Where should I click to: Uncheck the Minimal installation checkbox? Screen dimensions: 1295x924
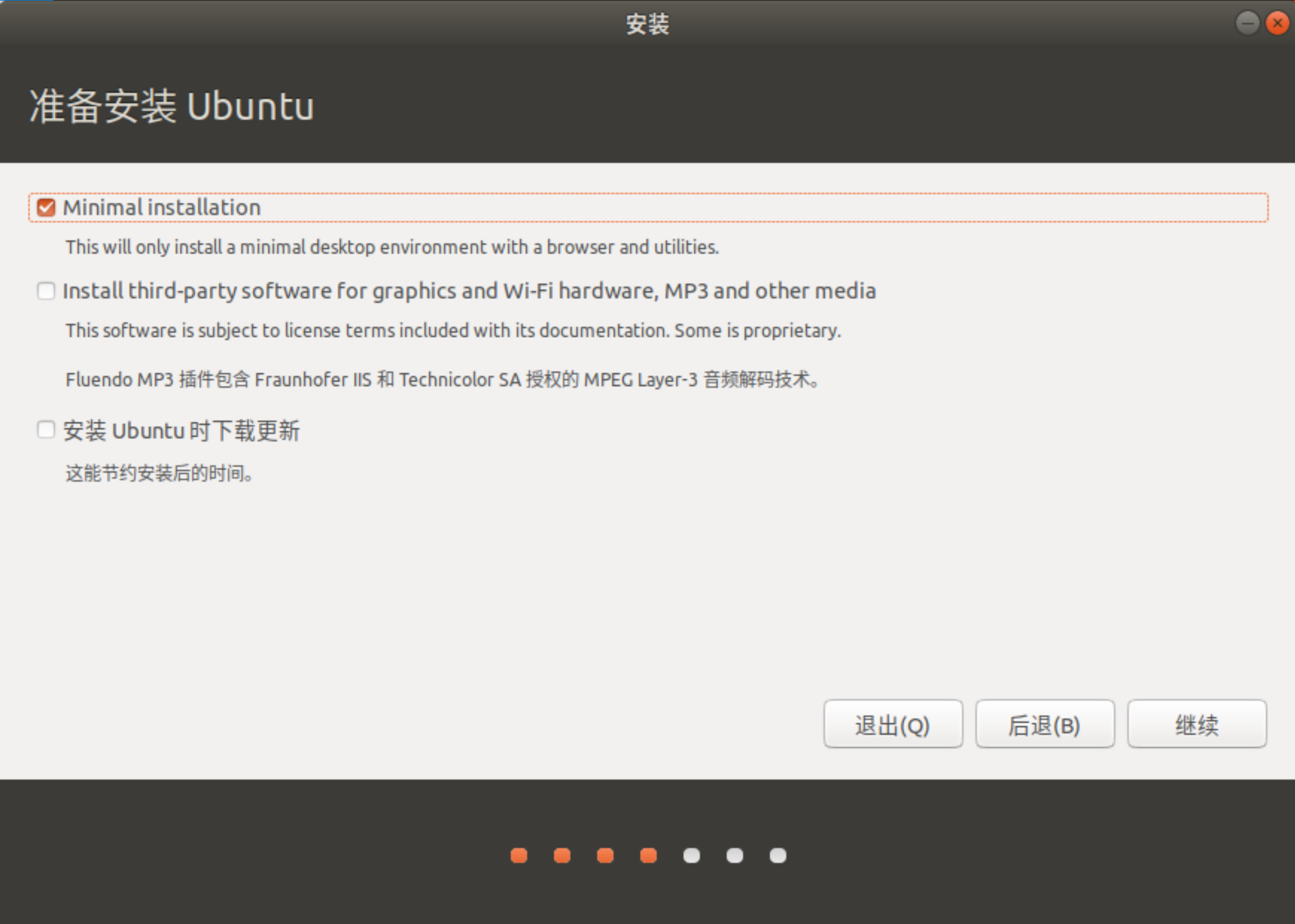click(x=46, y=208)
